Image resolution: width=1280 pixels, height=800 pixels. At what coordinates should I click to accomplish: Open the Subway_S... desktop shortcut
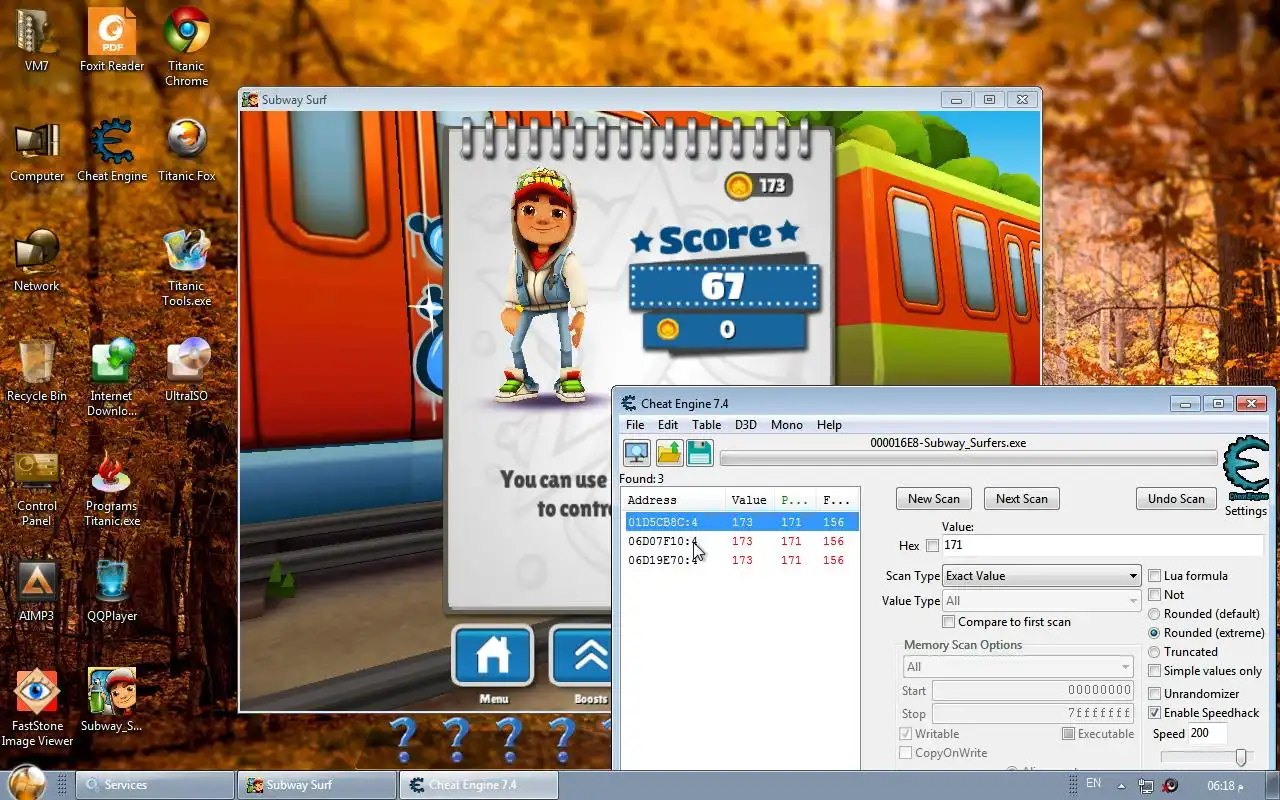(x=112, y=701)
